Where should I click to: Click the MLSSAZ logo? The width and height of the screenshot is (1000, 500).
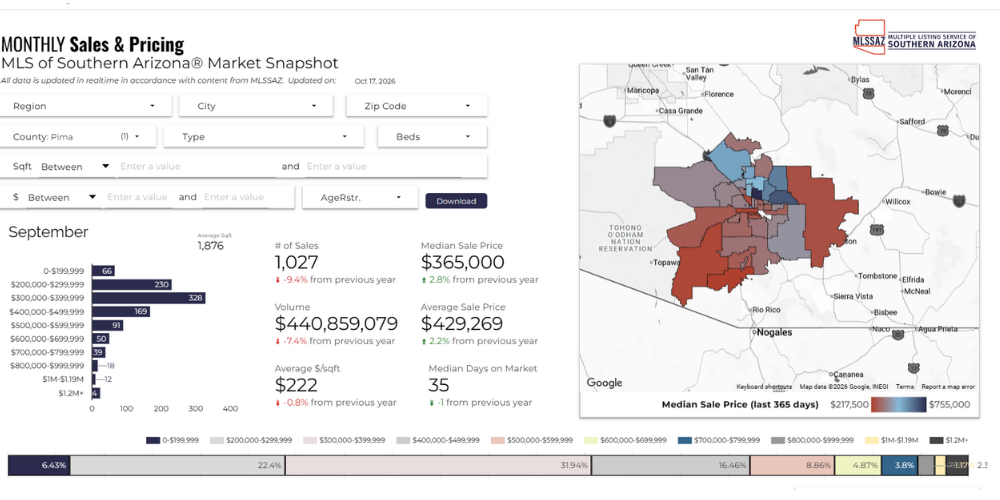coord(914,39)
